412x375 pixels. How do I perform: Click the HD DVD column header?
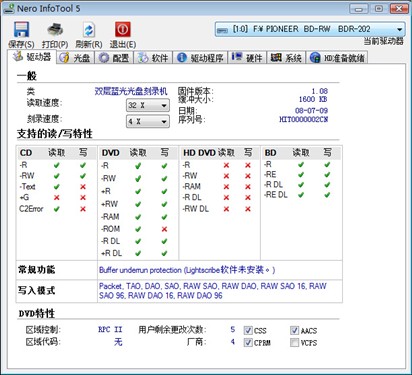198,153
